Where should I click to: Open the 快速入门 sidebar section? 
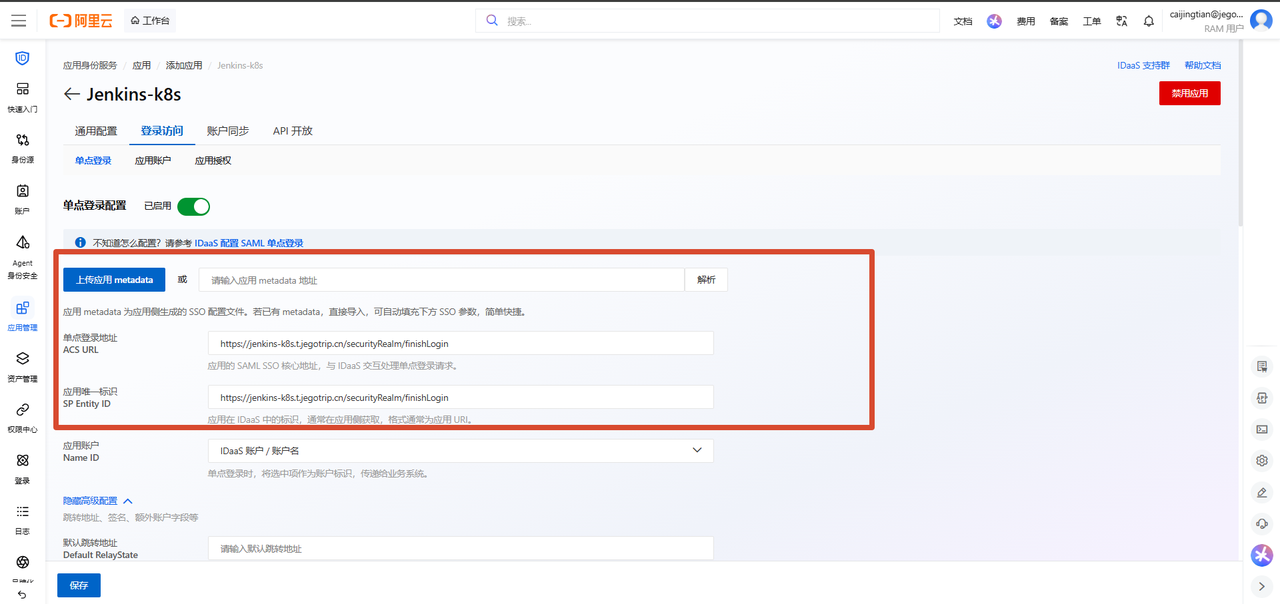click(22, 97)
